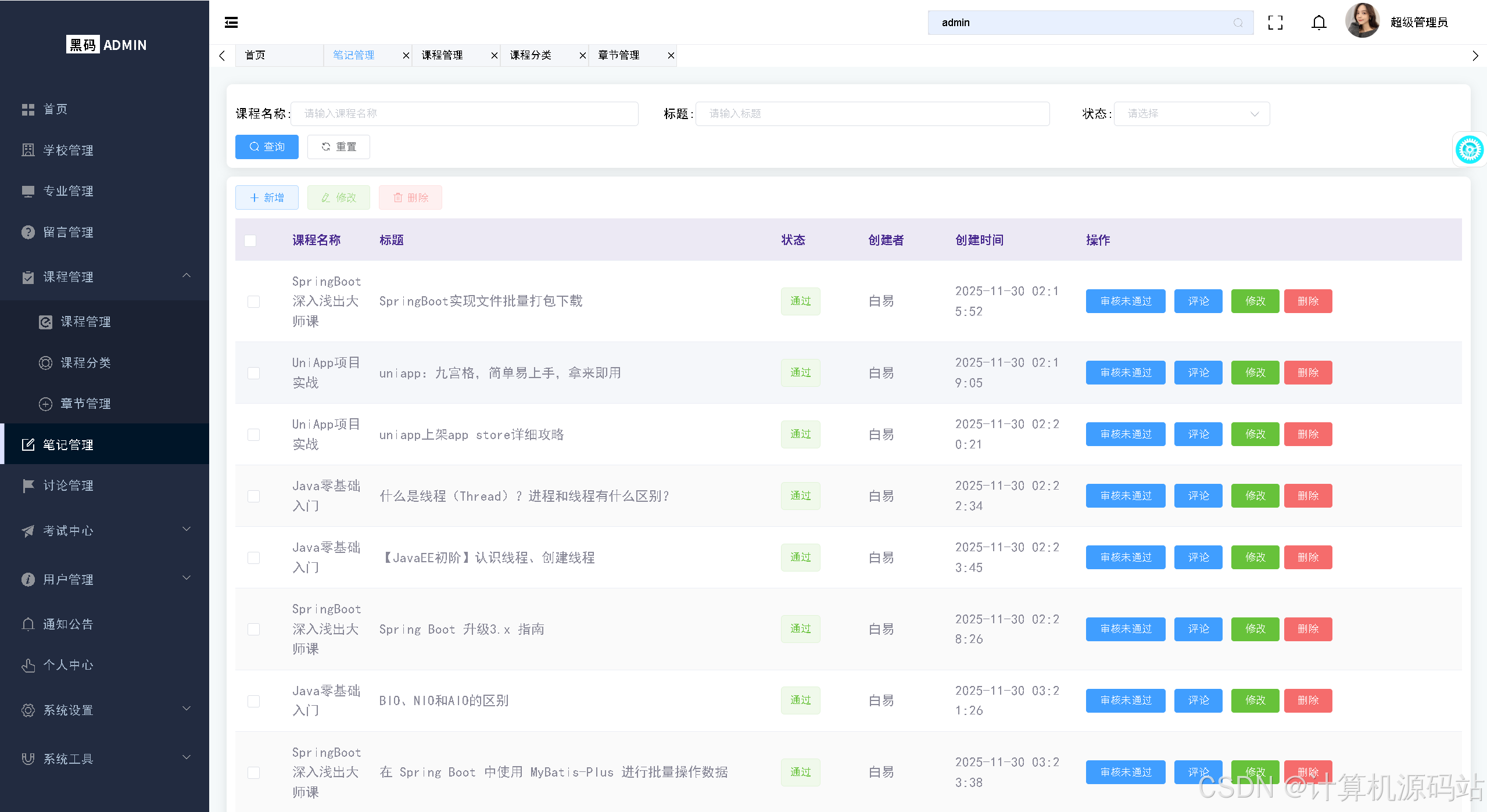1487x812 pixels.
Task: Toggle the sidebar collapse hamburger icon
Action: pos(231,23)
